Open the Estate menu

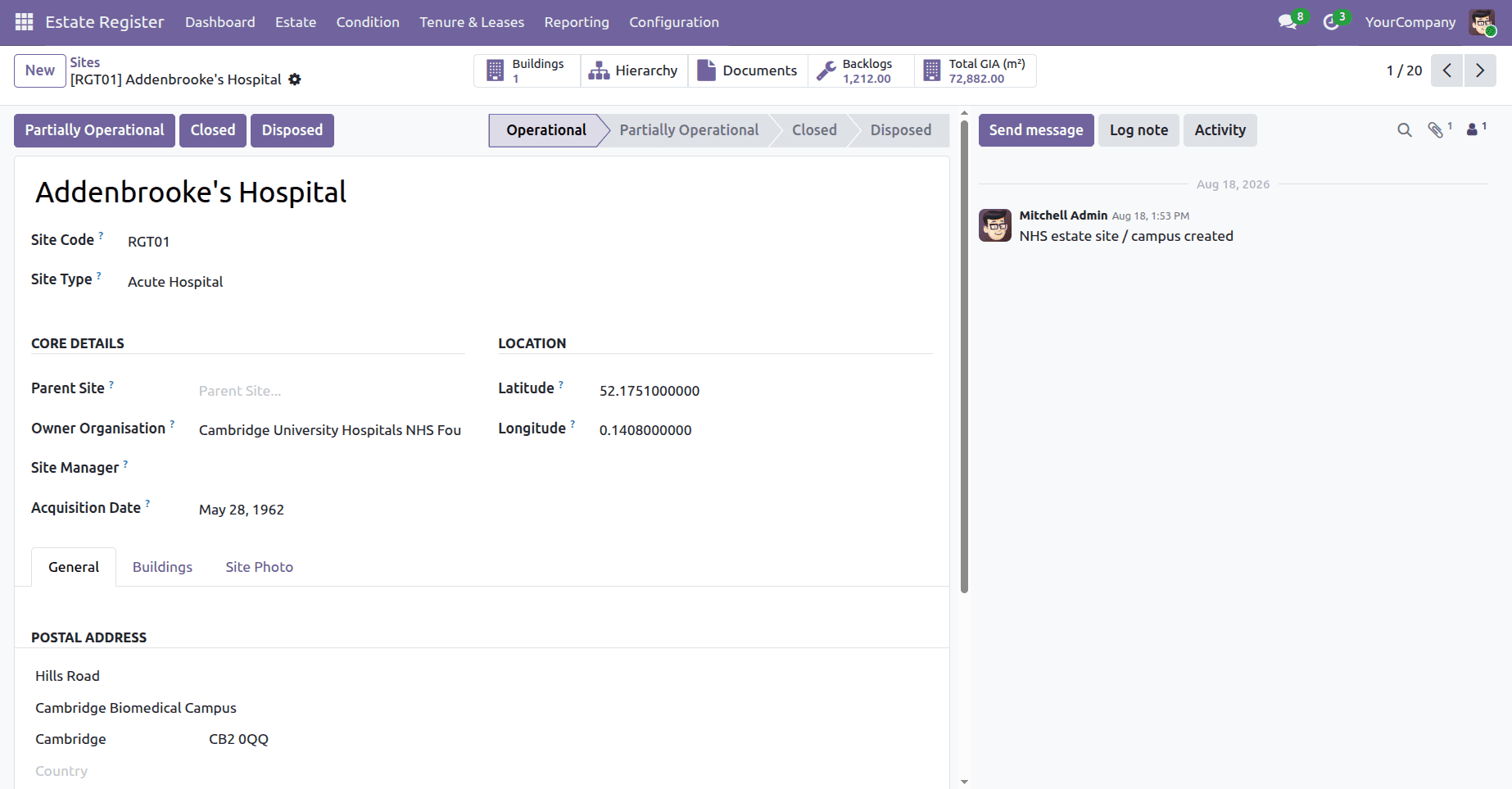296,22
